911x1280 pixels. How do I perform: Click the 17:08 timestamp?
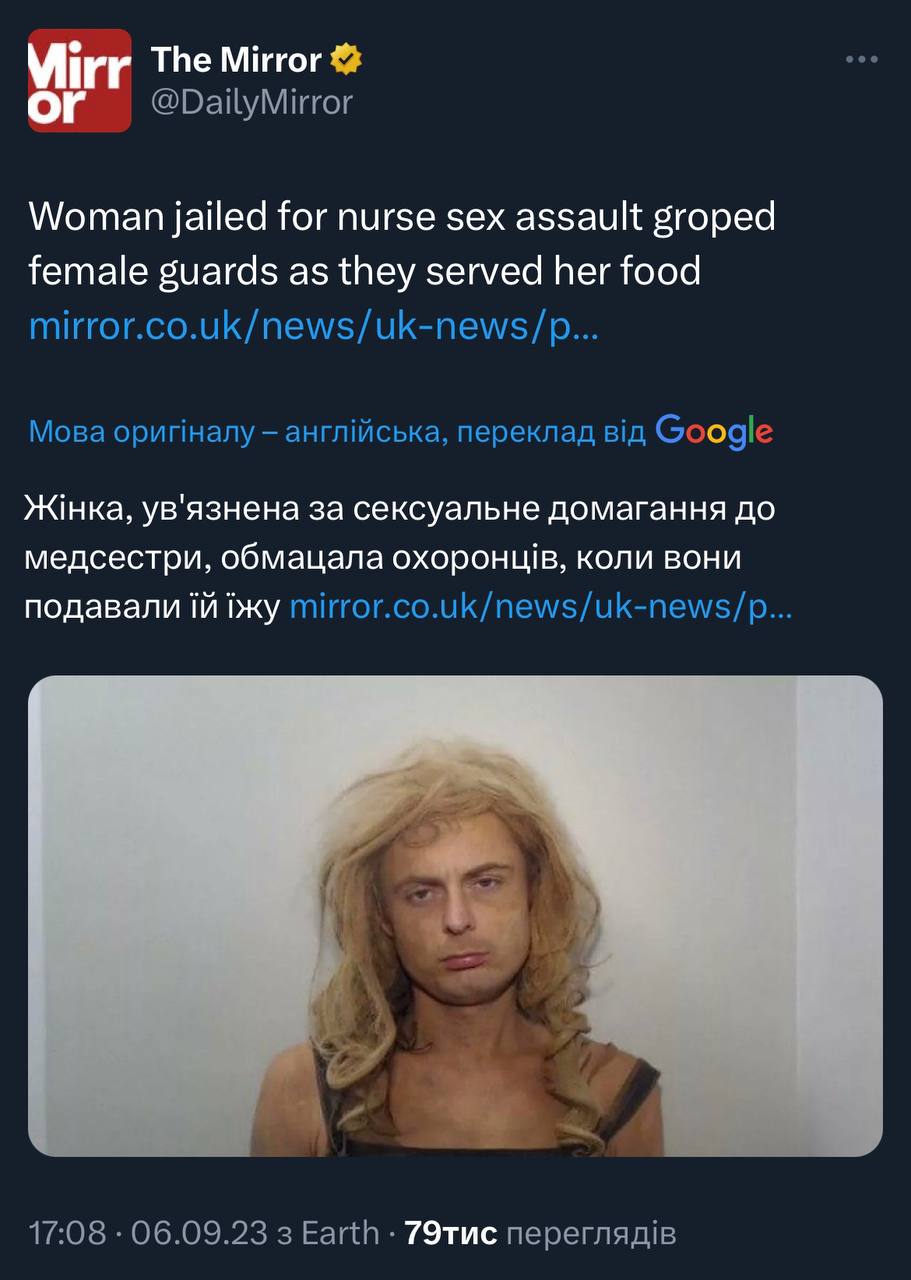pyautogui.click(x=68, y=1233)
